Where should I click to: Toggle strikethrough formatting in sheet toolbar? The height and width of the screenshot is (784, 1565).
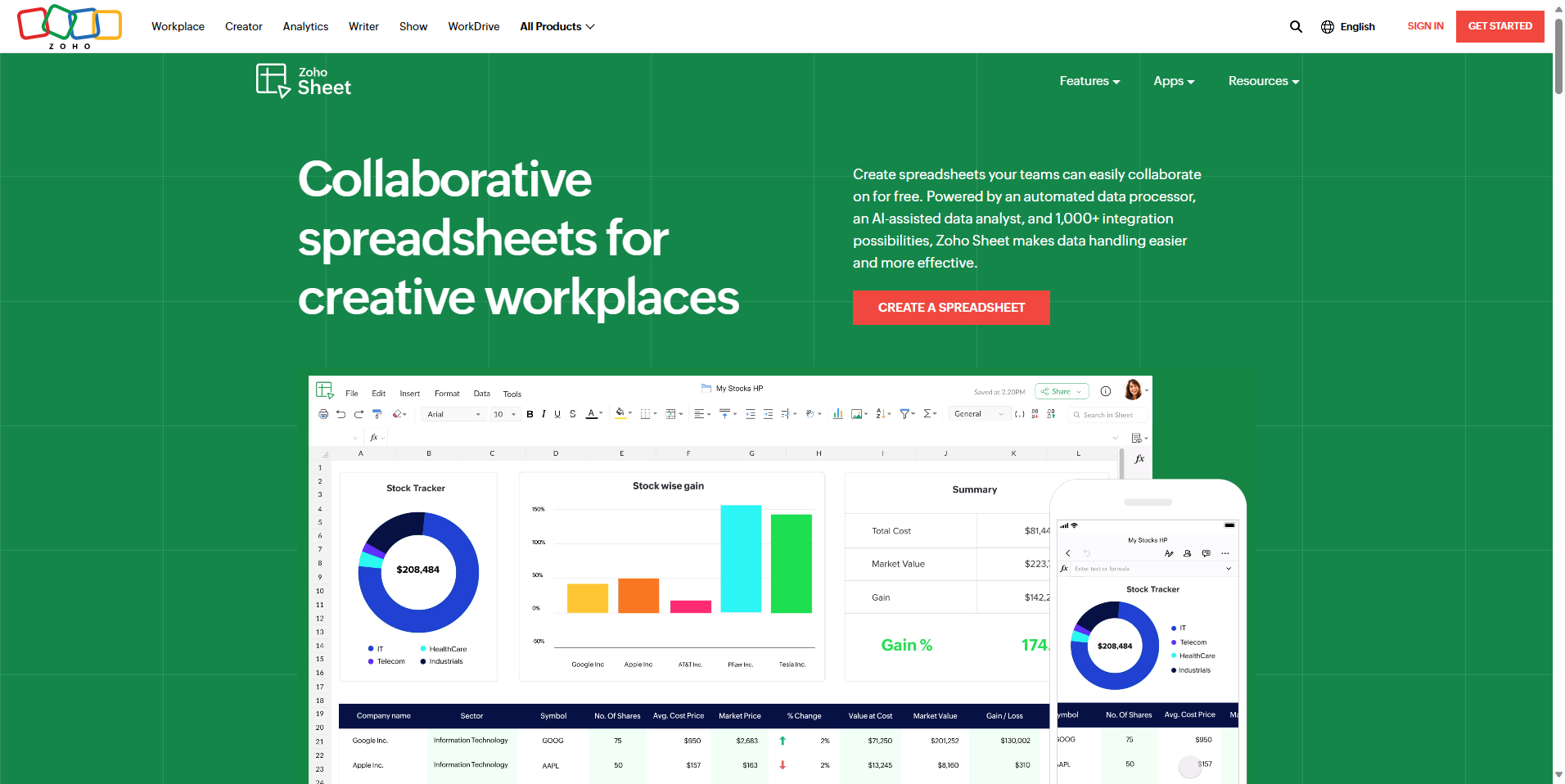pyautogui.click(x=573, y=414)
